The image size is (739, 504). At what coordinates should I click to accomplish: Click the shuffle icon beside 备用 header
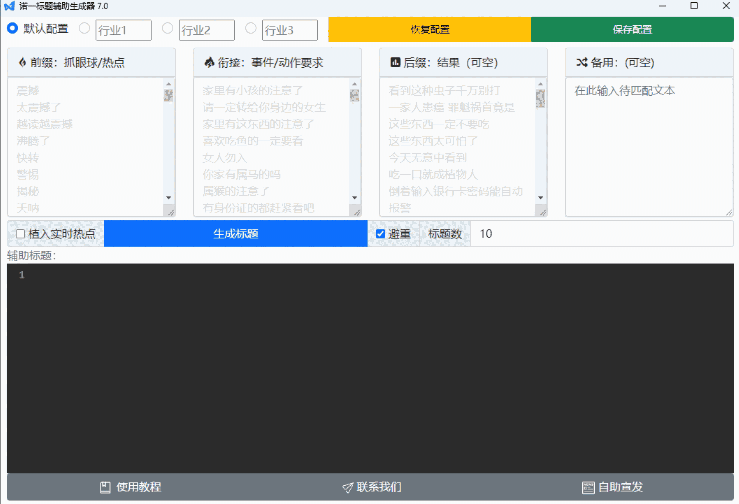point(581,63)
